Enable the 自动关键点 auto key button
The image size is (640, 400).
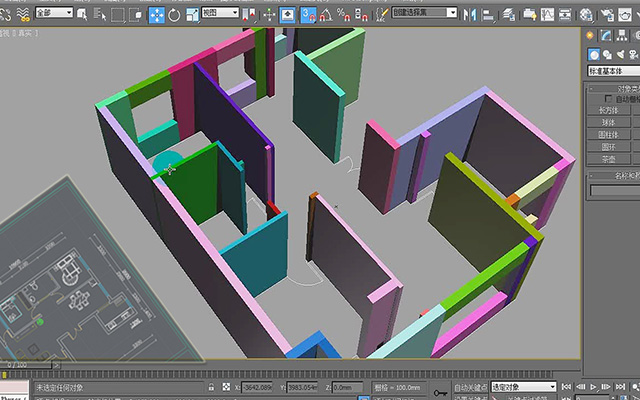point(471,387)
